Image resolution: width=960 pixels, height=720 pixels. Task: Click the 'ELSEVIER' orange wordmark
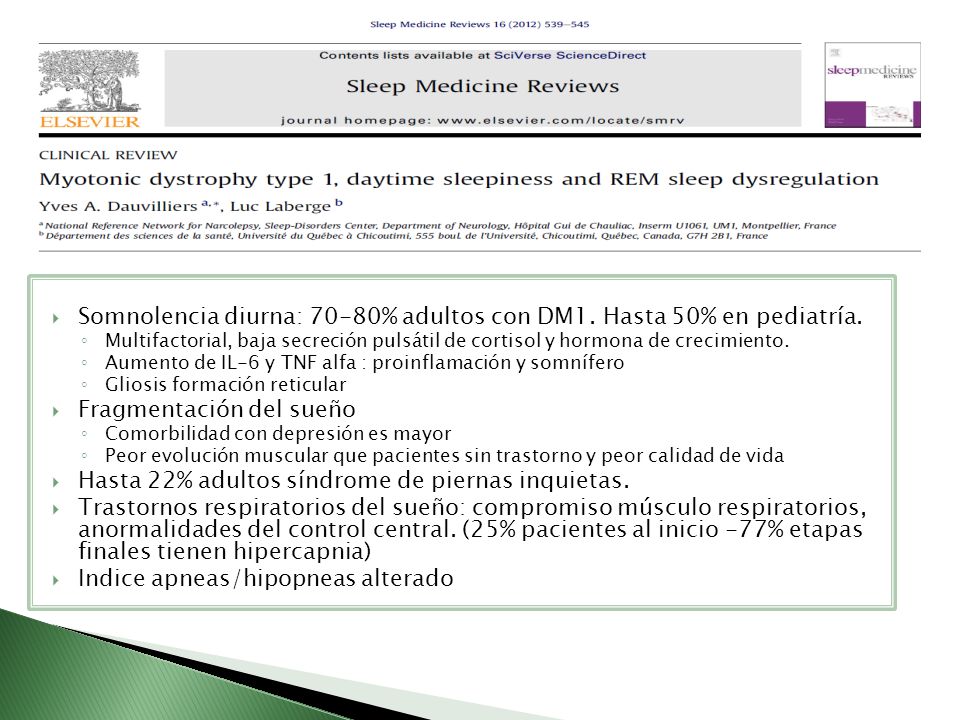[x=90, y=122]
